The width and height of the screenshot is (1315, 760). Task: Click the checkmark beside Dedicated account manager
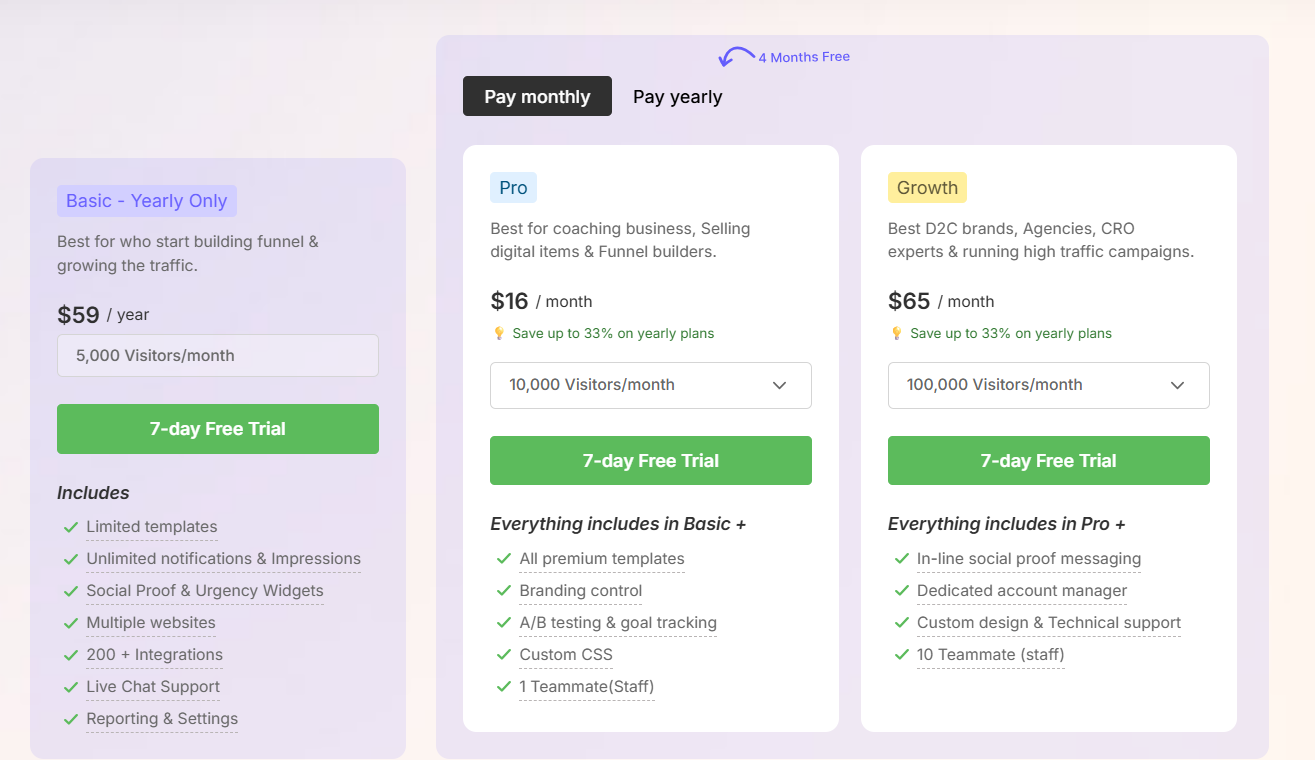901,591
